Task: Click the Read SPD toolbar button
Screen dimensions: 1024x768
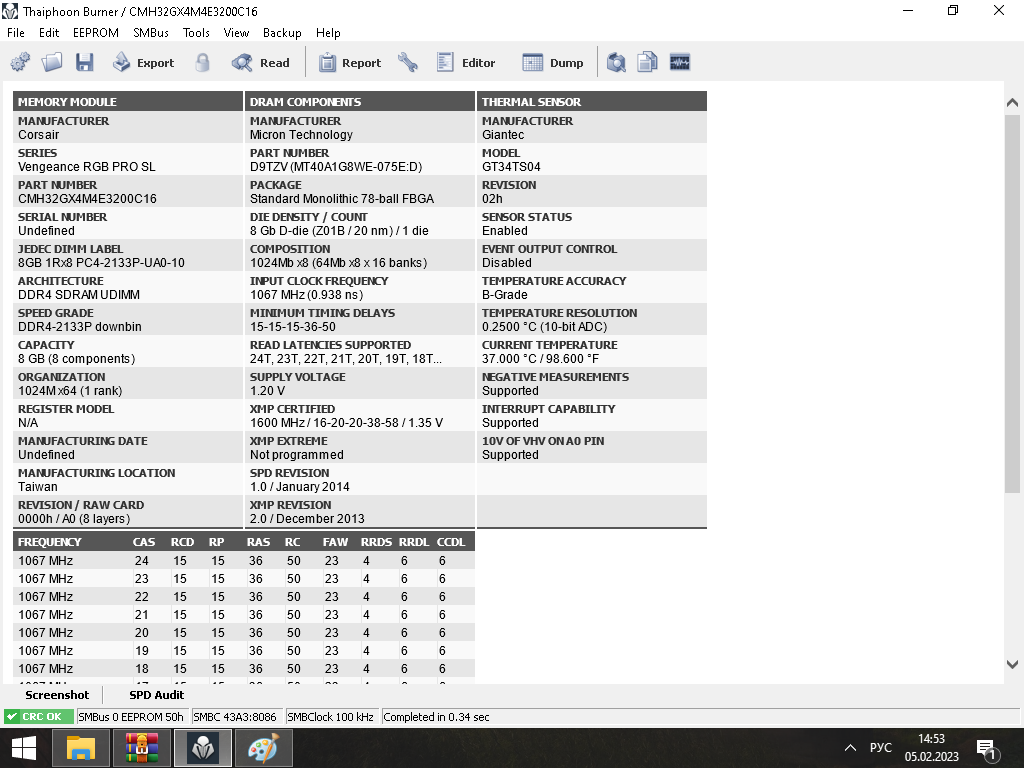Action: pyautogui.click(x=260, y=62)
